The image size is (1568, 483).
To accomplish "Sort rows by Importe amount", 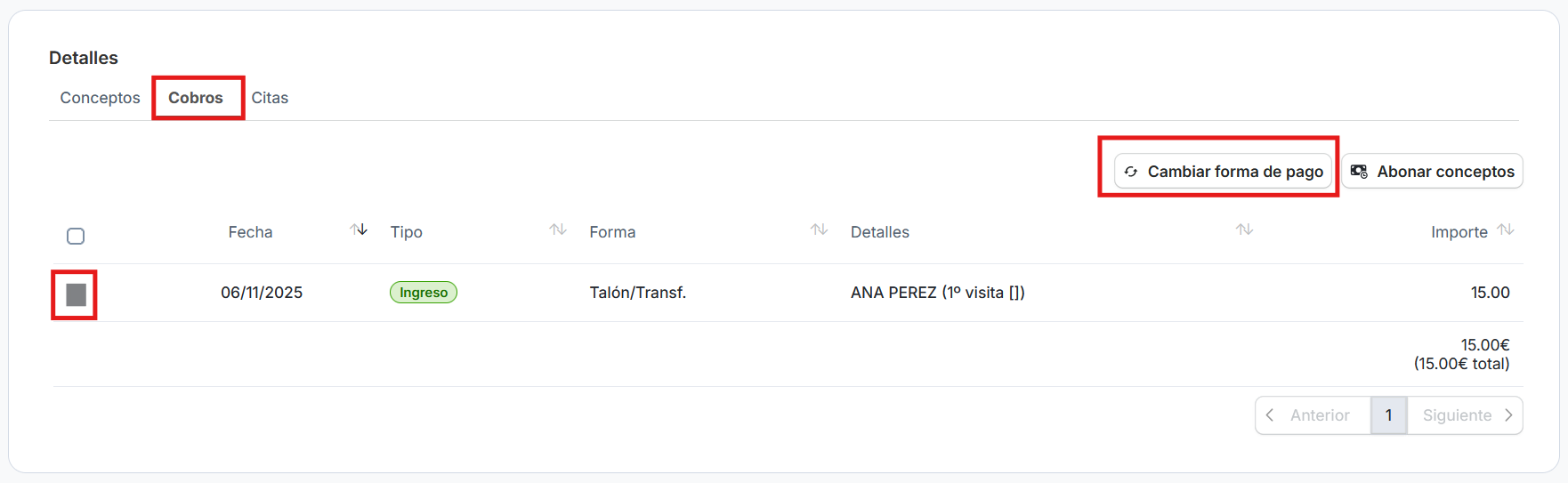I will [x=1506, y=230].
